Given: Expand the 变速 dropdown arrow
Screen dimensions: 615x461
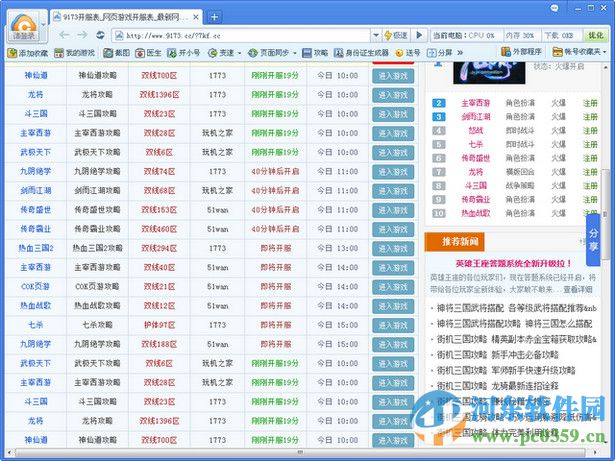Looking at the screenshot, I should tap(239, 53).
